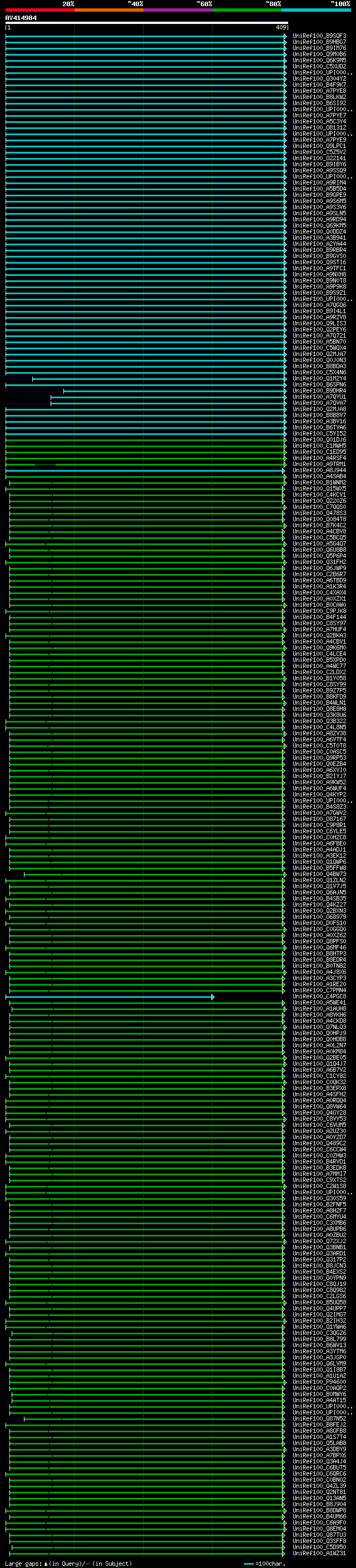Select the UniRef100_C5XUD2 label
Viewport: 356px width, 1568px height.
click(319, 66)
